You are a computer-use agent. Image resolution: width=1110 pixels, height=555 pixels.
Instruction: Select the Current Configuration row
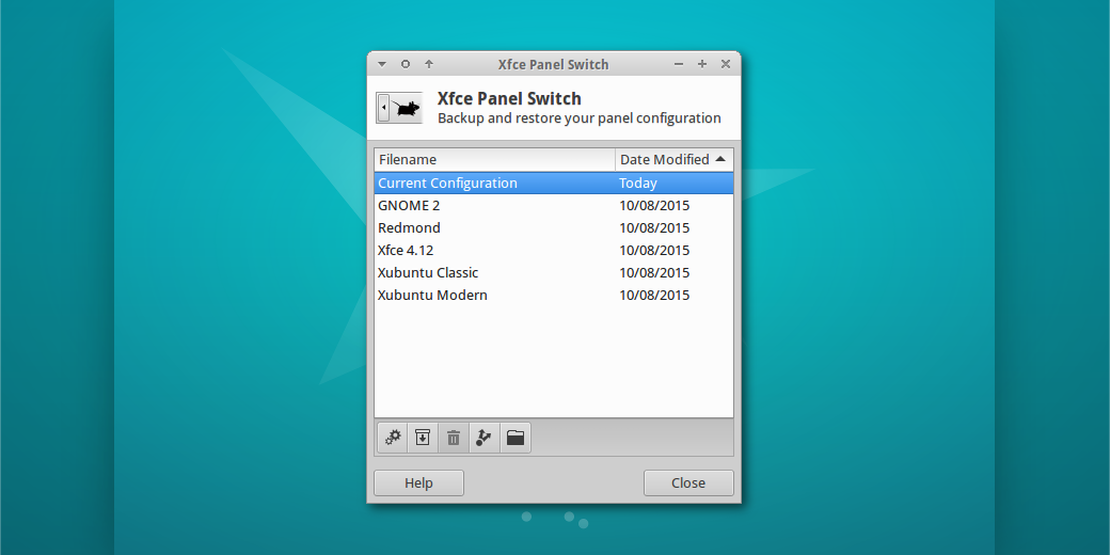[554, 183]
